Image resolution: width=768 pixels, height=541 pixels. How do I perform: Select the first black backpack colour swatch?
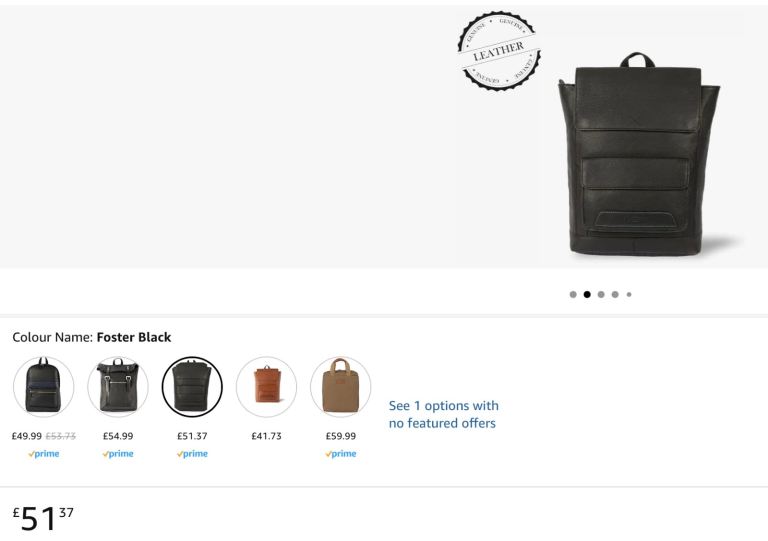point(44,387)
